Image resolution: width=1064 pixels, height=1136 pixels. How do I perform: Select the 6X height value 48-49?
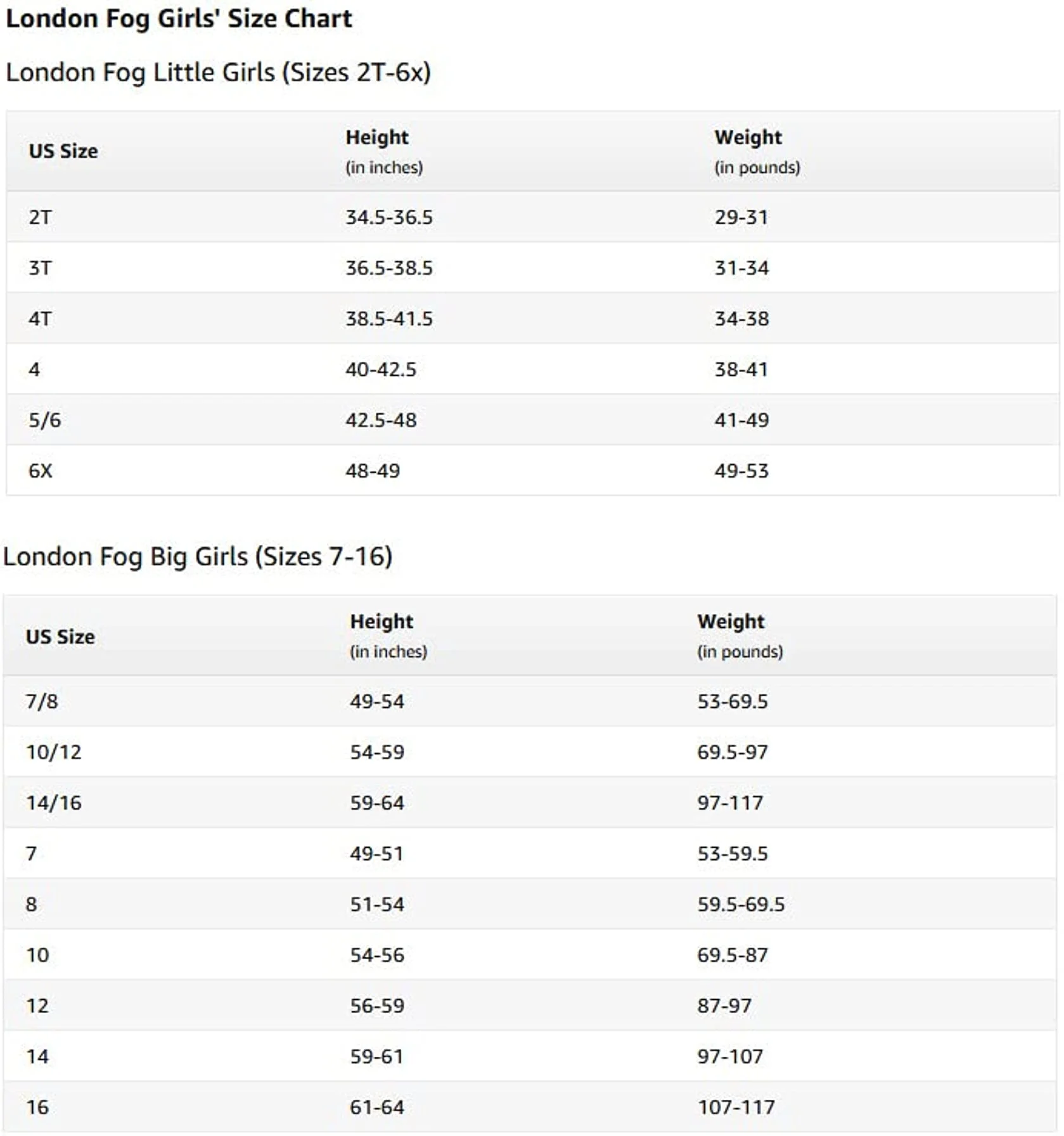click(x=373, y=471)
